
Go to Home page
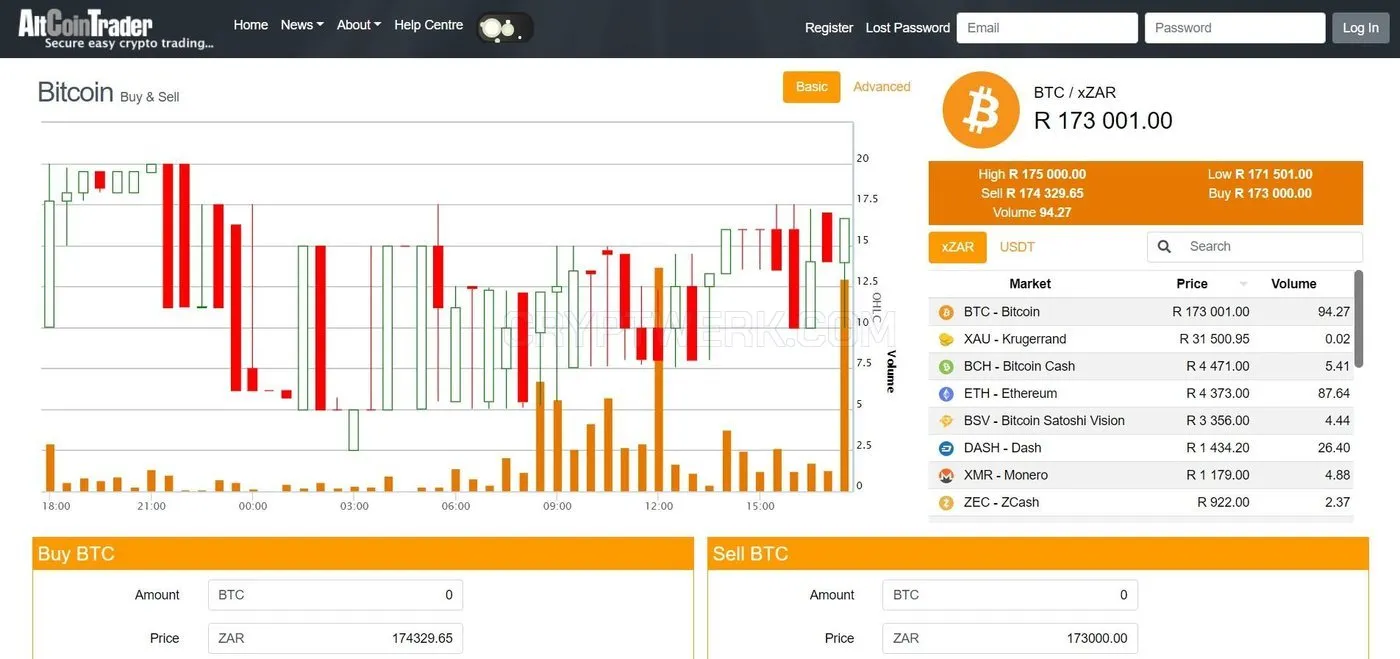coord(251,25)
